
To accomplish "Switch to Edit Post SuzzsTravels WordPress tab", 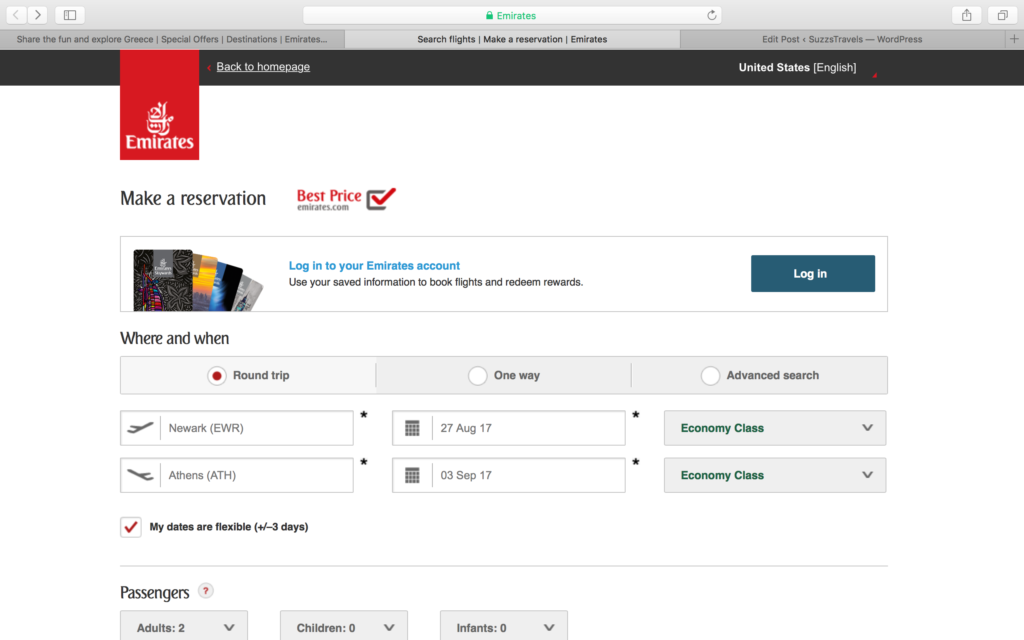I will tap(842, 39).
